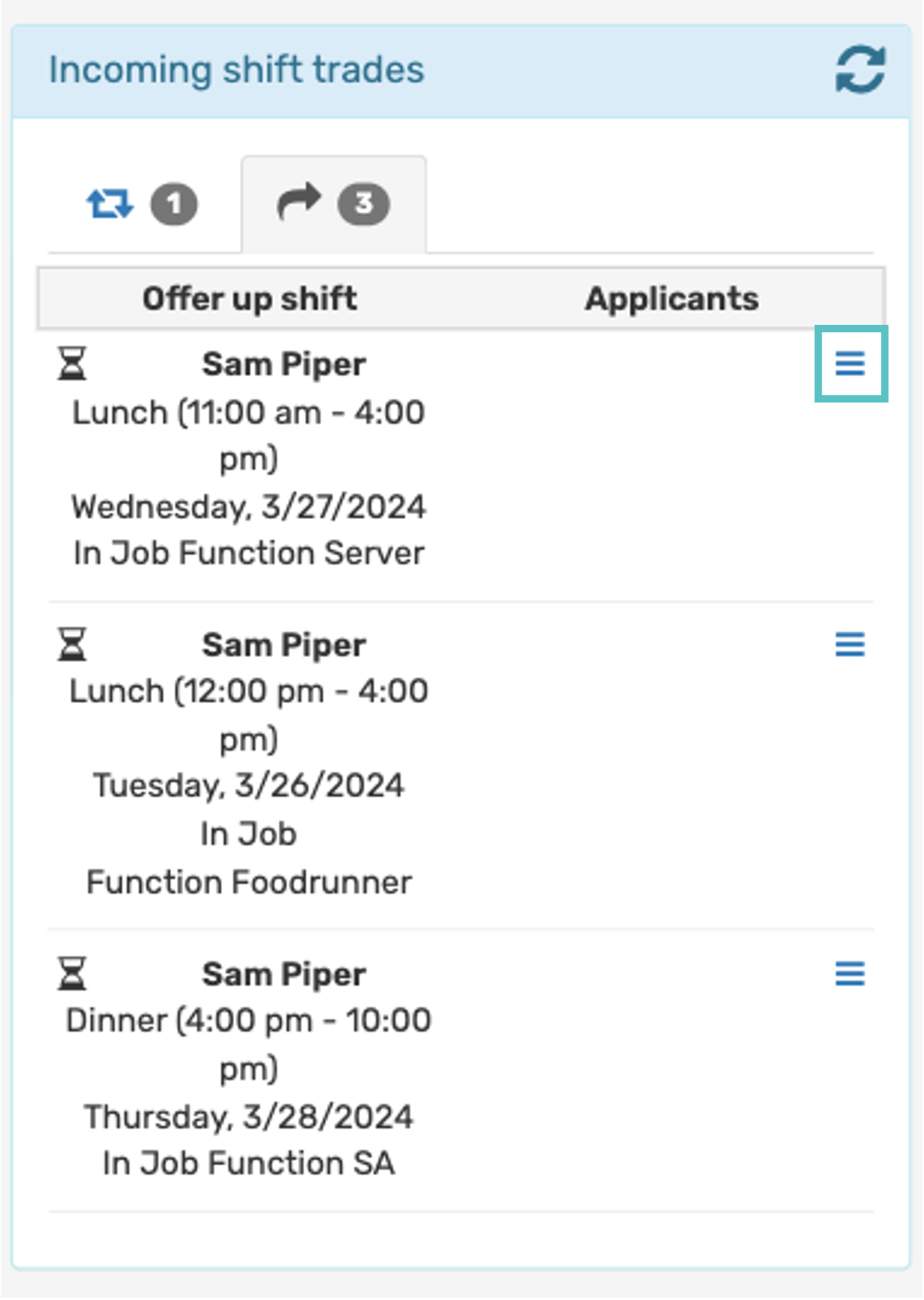
Task: Click the forward arrow offer icon
Action: pos(299,201)
